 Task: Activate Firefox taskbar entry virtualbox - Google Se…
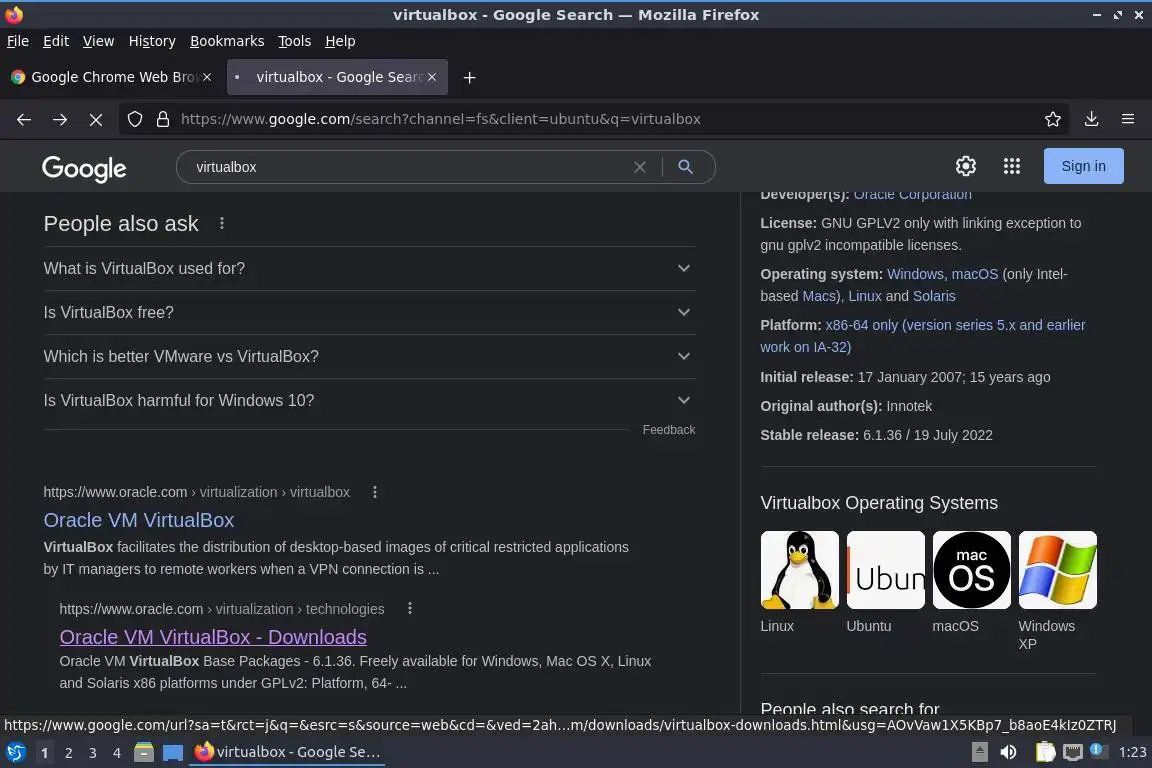click(x=287, y=752)
